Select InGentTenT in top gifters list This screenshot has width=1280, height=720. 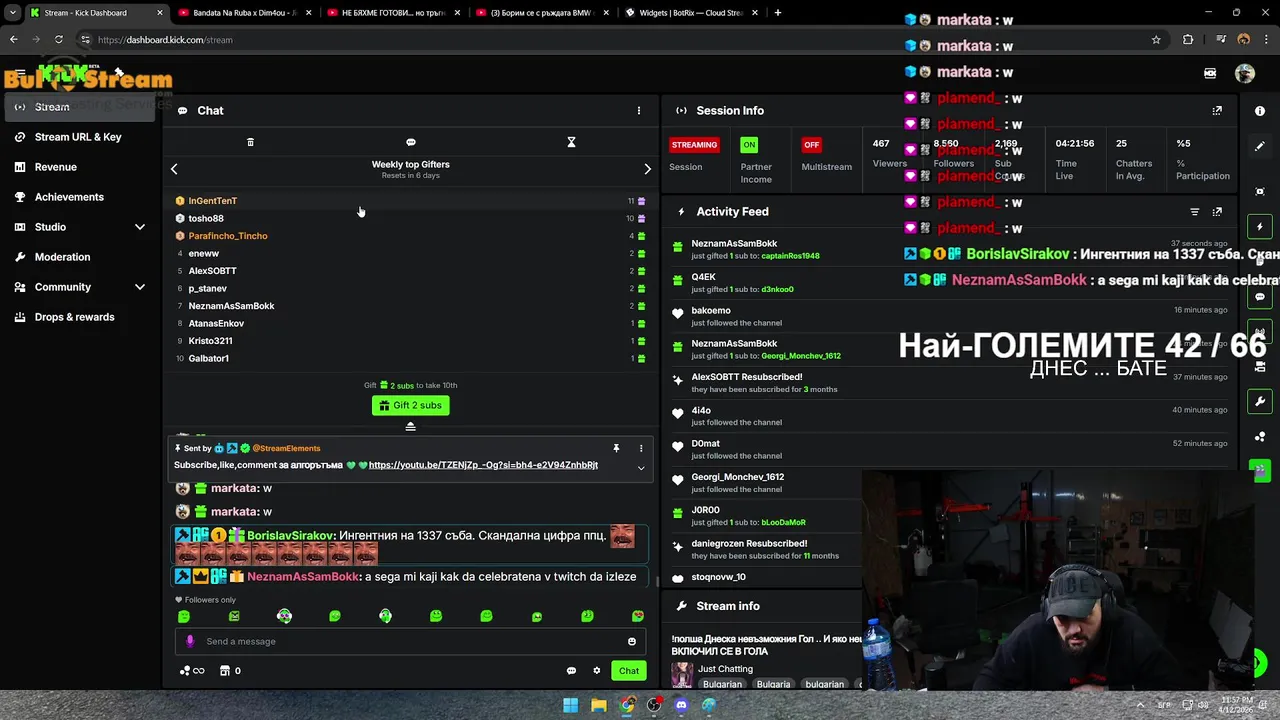tap(212, 201)
